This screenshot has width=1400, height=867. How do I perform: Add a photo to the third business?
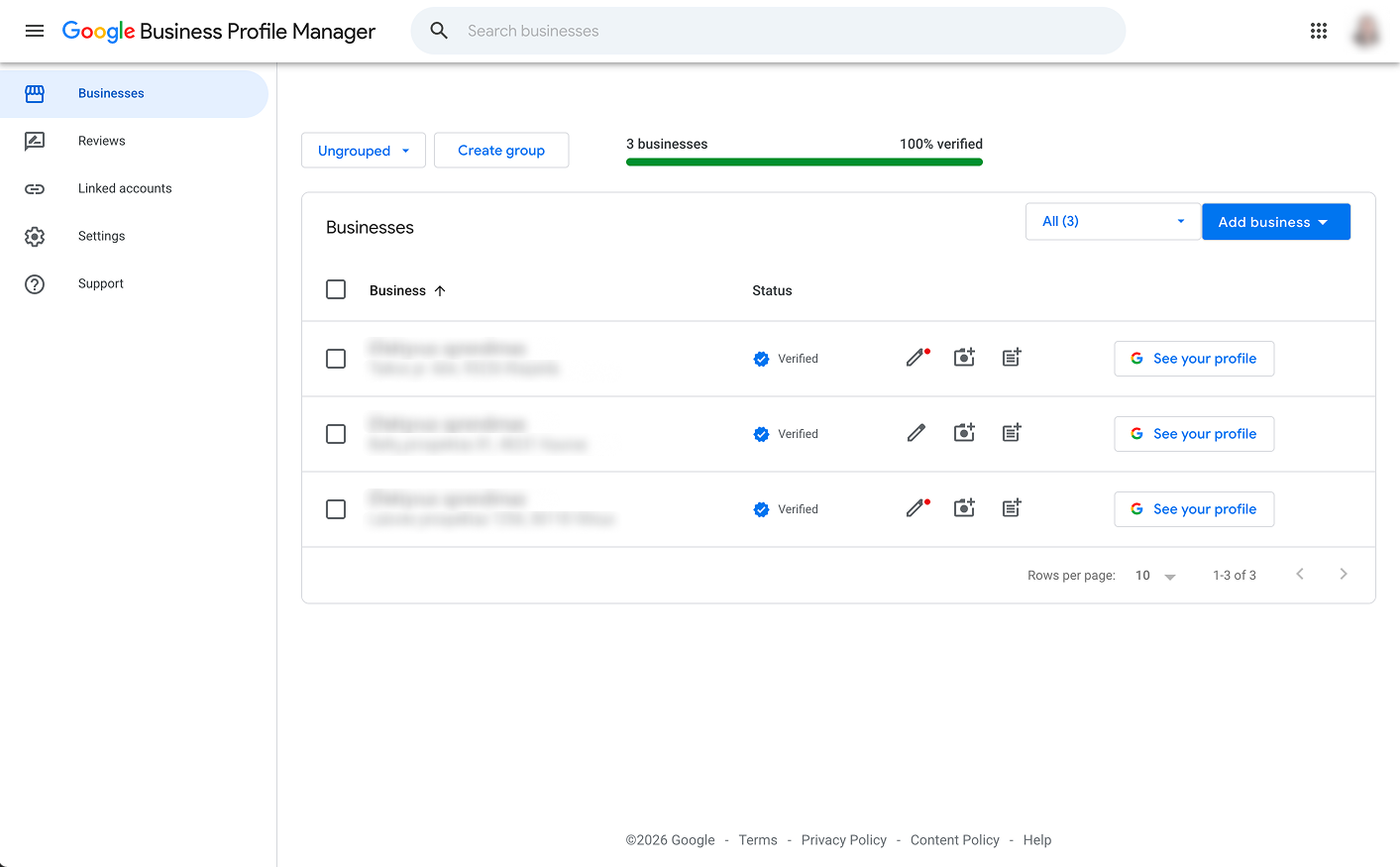tap(964, 509)
